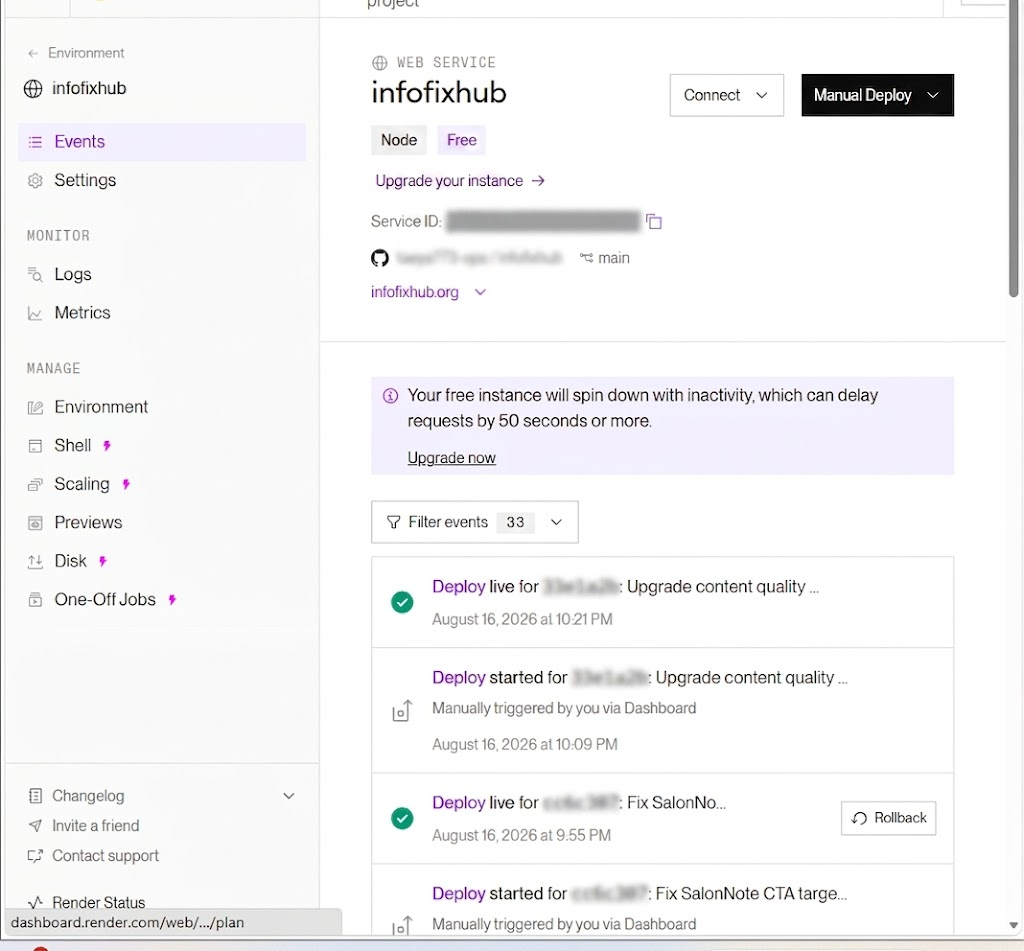Open the Events page
The image size is (1024, 951).
[162, 142]
